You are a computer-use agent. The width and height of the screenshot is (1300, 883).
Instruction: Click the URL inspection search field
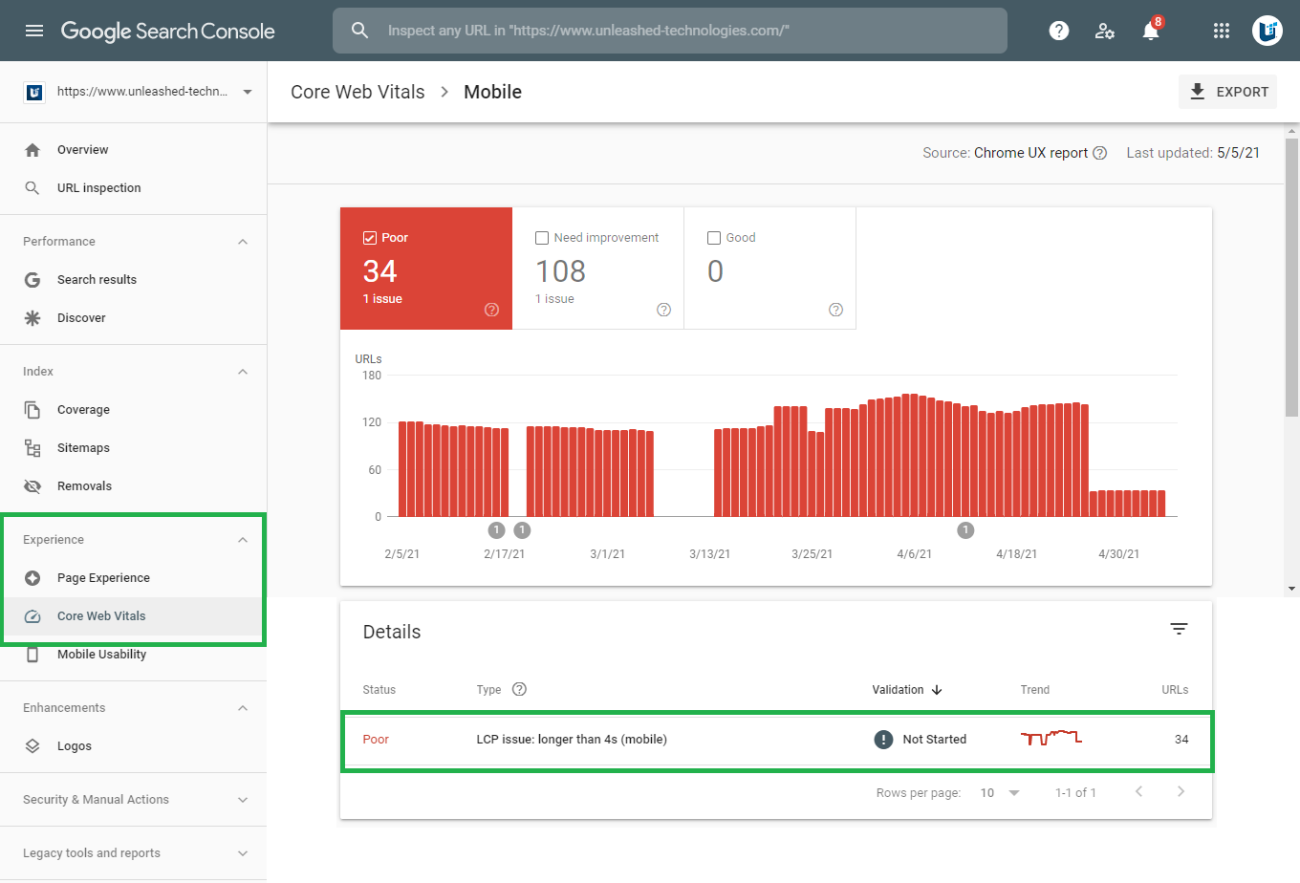pos(670,31)
